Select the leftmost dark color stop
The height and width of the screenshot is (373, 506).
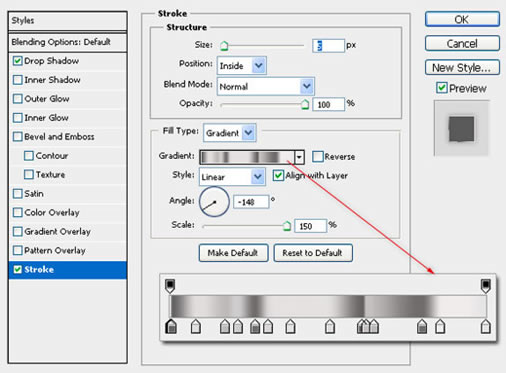[171, 326]
